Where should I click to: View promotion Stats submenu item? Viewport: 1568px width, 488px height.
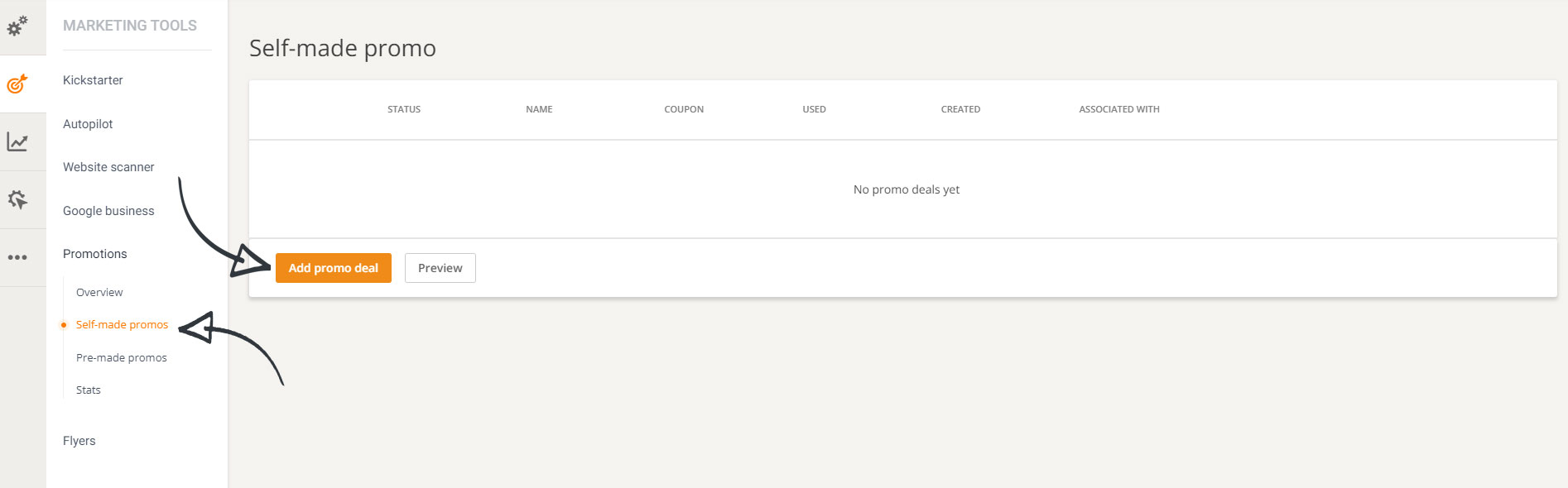[x=89, y=390]
